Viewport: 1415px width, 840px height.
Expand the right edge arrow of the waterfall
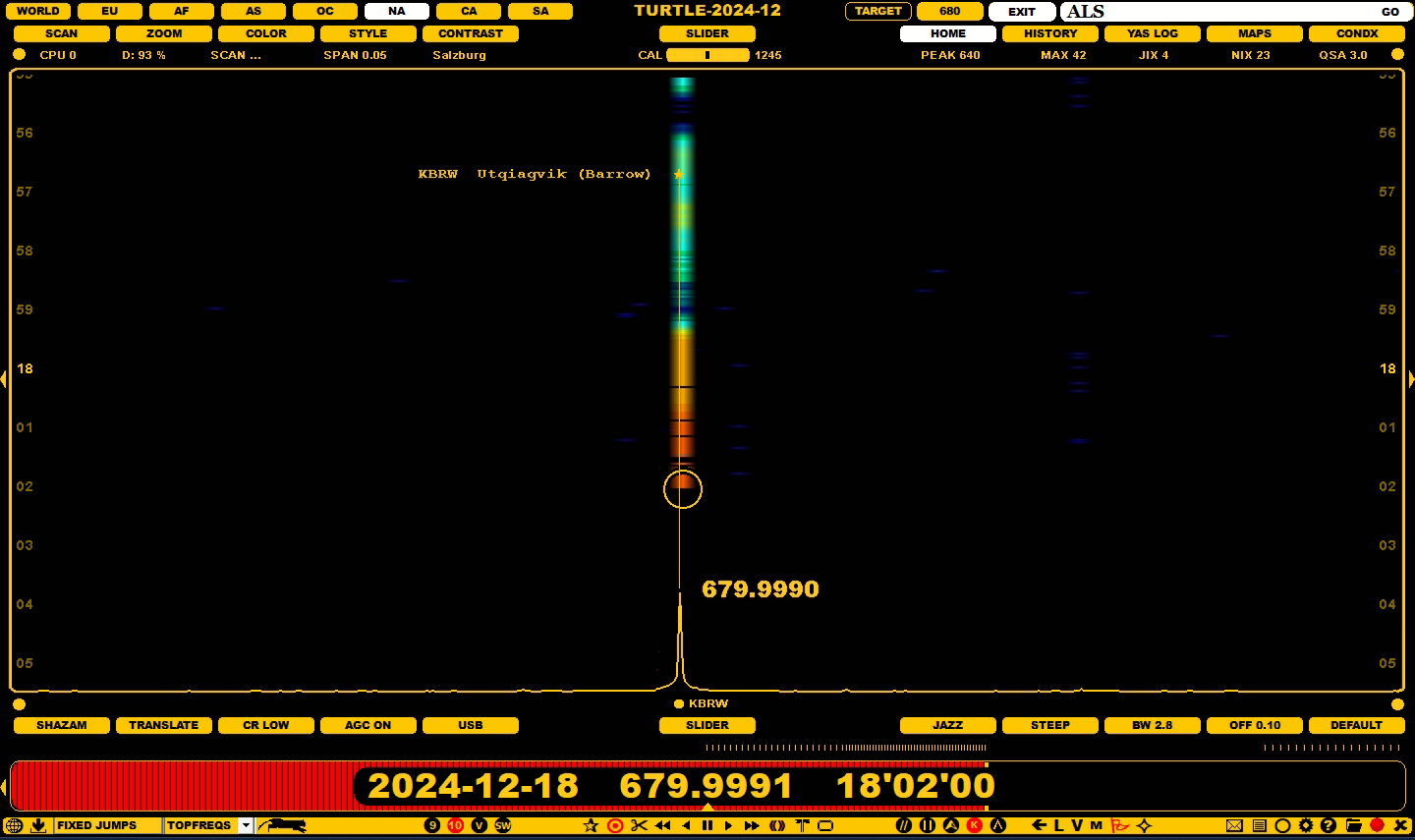tap(1411, 378)
